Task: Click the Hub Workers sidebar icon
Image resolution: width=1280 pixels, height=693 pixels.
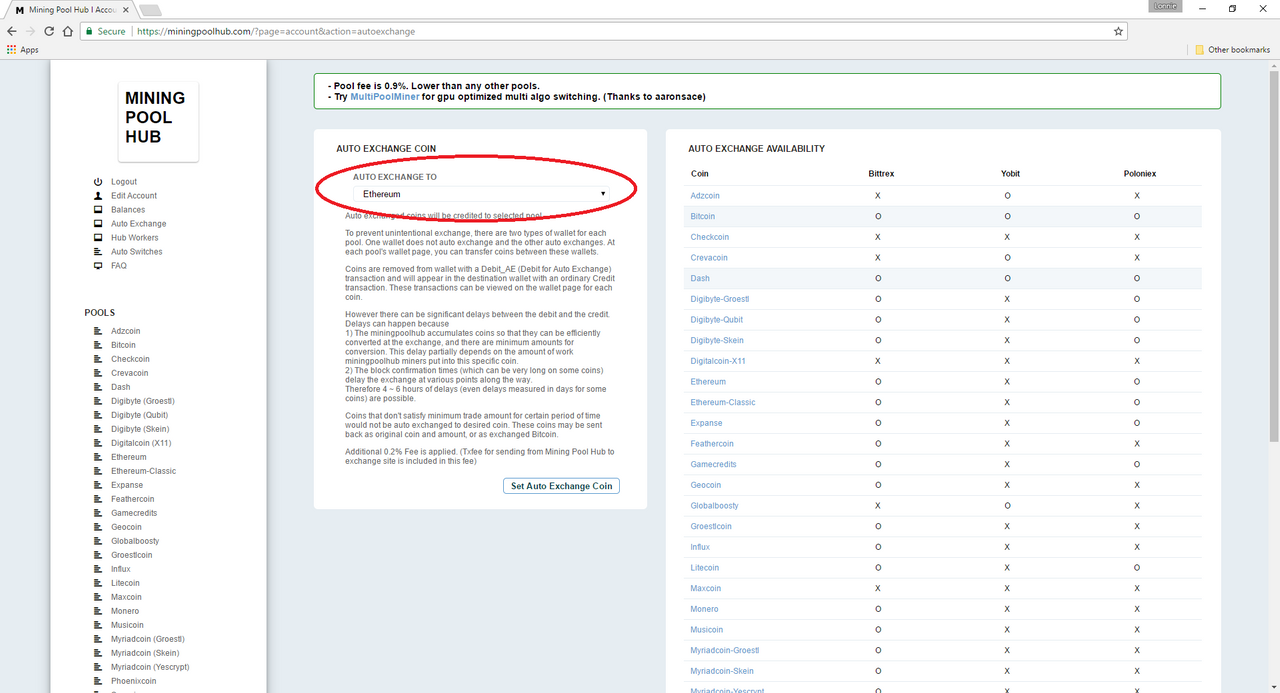Action: (98, 238)
